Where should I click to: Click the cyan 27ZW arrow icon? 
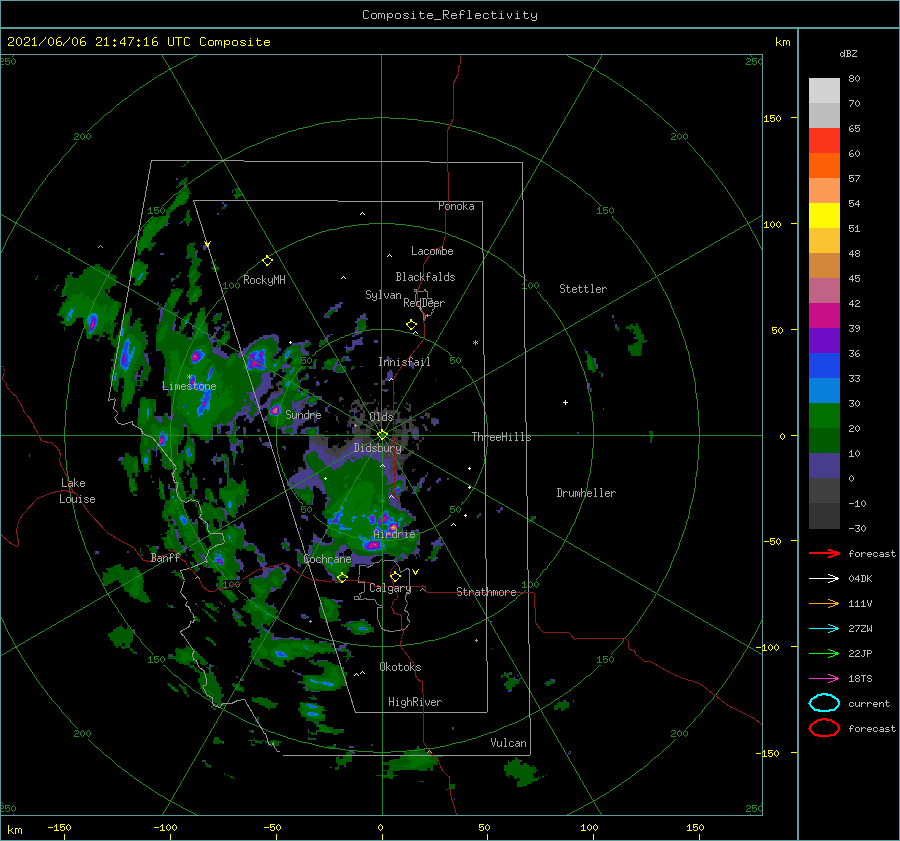(824, 629)
